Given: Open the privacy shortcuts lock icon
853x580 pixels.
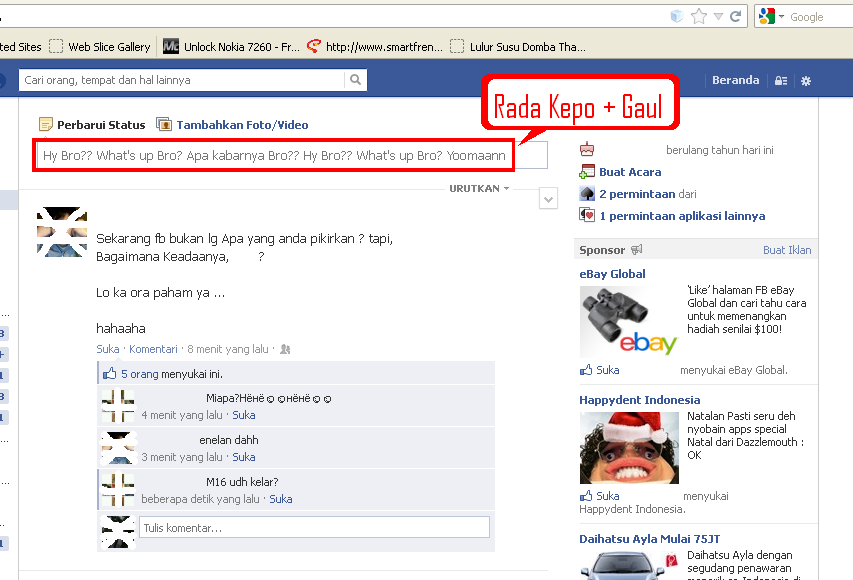Looking at the screenshot, I should point(781,80).
